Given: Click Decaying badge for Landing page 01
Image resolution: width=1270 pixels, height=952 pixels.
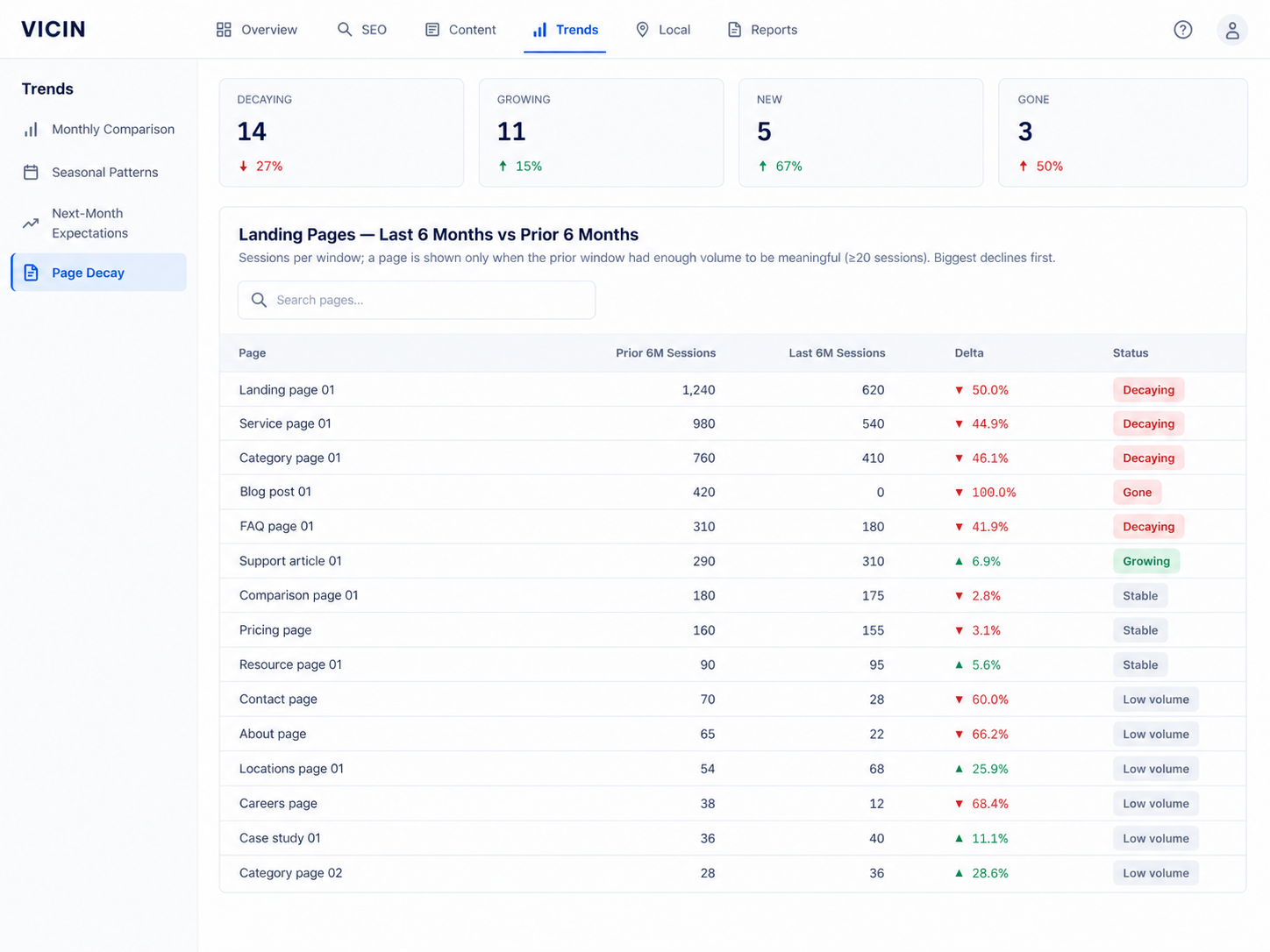Looking at the screenshot, I should pyautogui.click(x=1149, y=390).
